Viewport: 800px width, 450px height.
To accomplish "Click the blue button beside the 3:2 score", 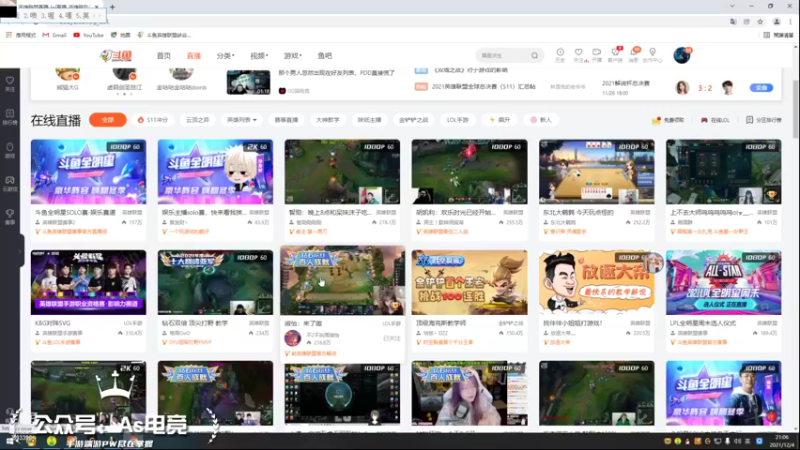I will coord(761,88).
